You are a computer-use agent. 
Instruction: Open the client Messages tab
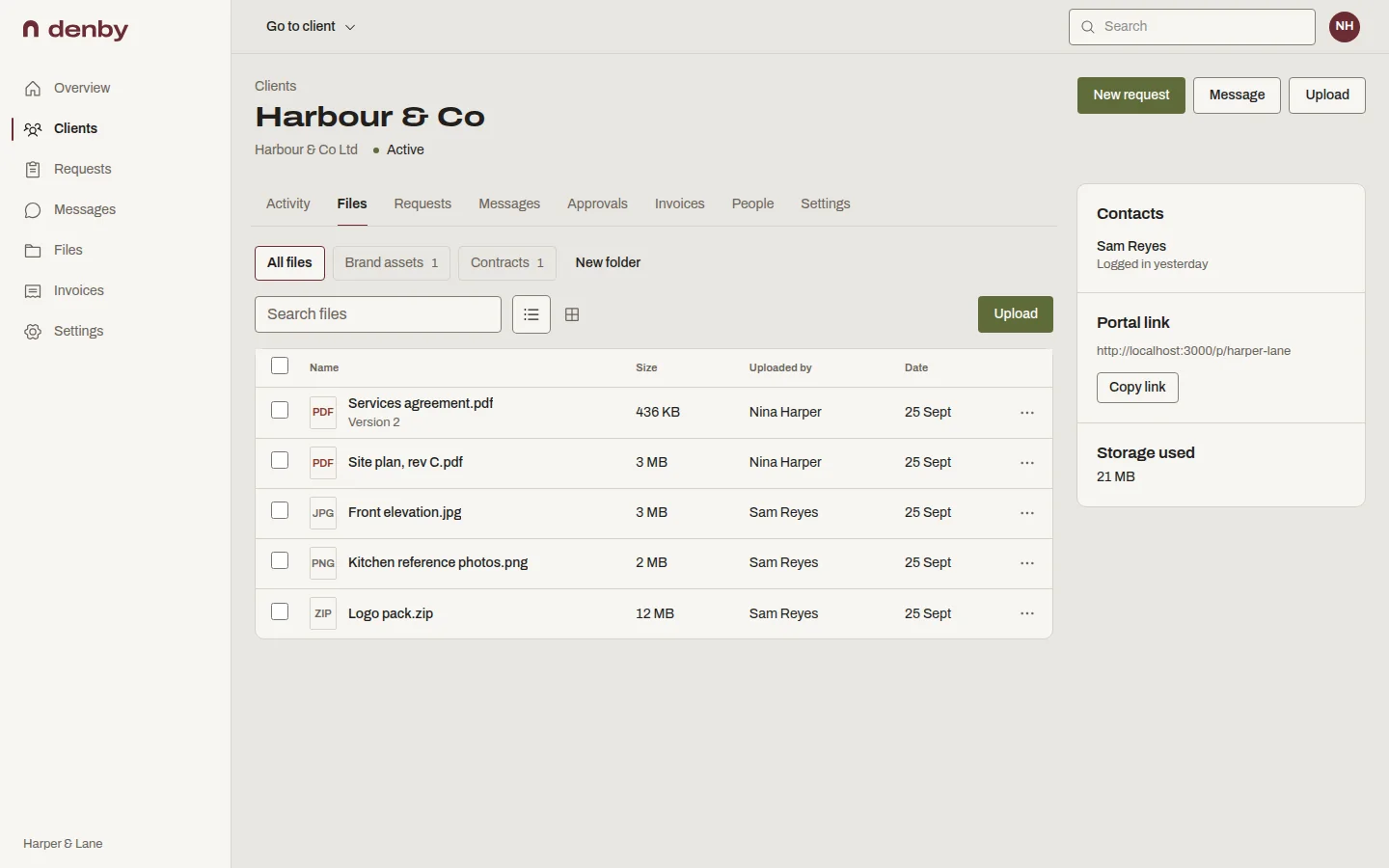click(x=509, y=204)
